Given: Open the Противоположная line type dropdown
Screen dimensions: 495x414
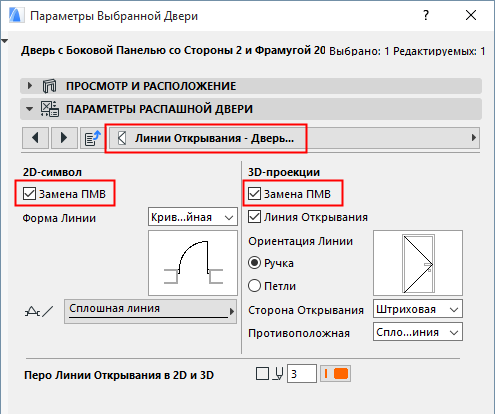Looking at the screenshot, I should pyautogui.click(x=418, y=332).
